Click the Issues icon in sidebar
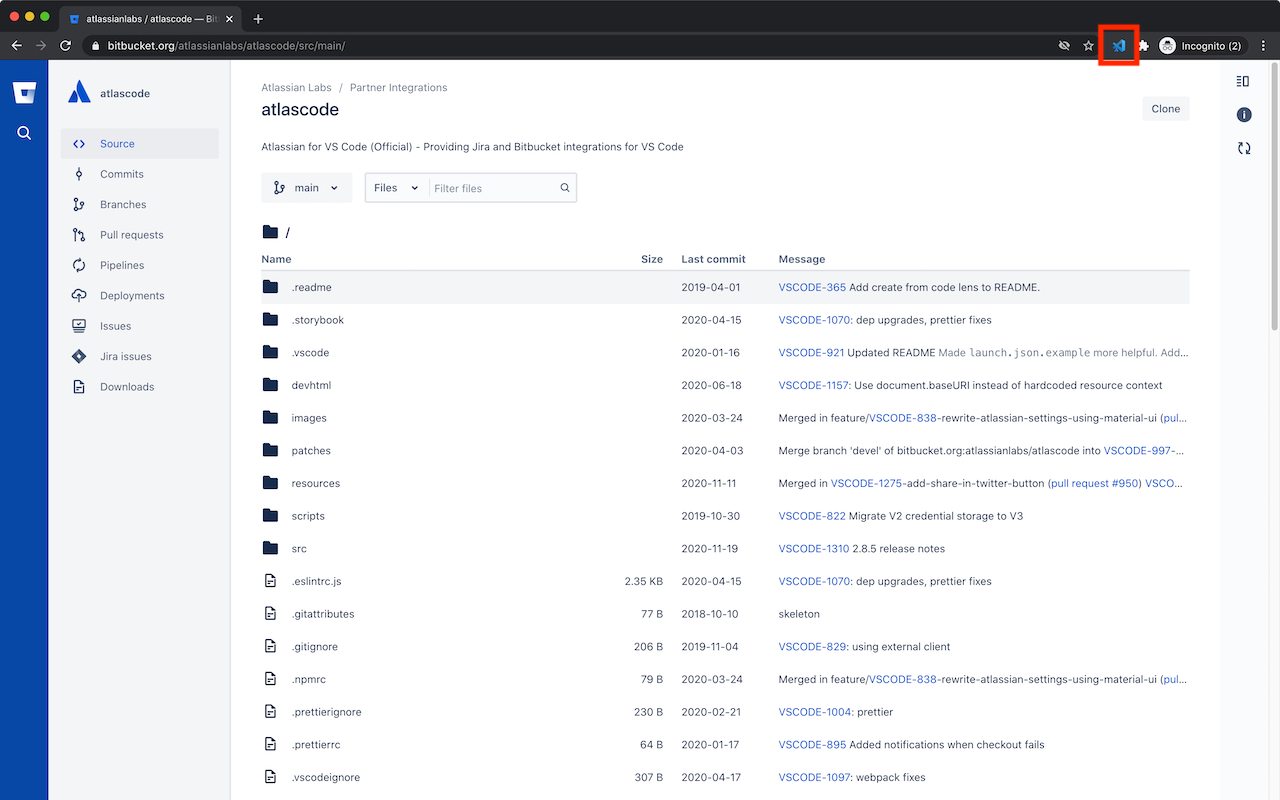This screenshot has height=800, width=1280. (x=79, y=326)
